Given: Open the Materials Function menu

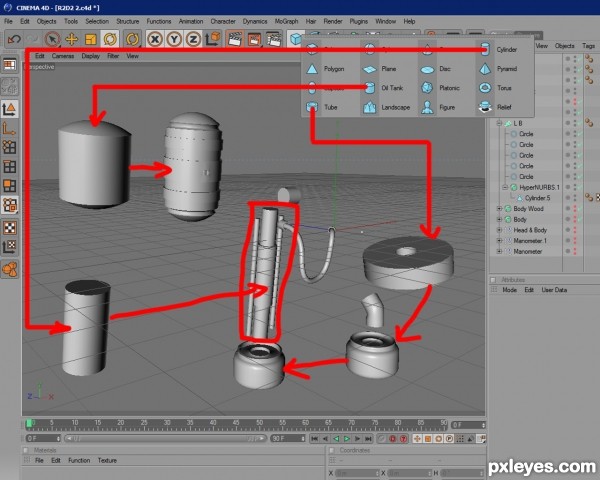Looking at the screenshot, I should (x=79, y=460).
